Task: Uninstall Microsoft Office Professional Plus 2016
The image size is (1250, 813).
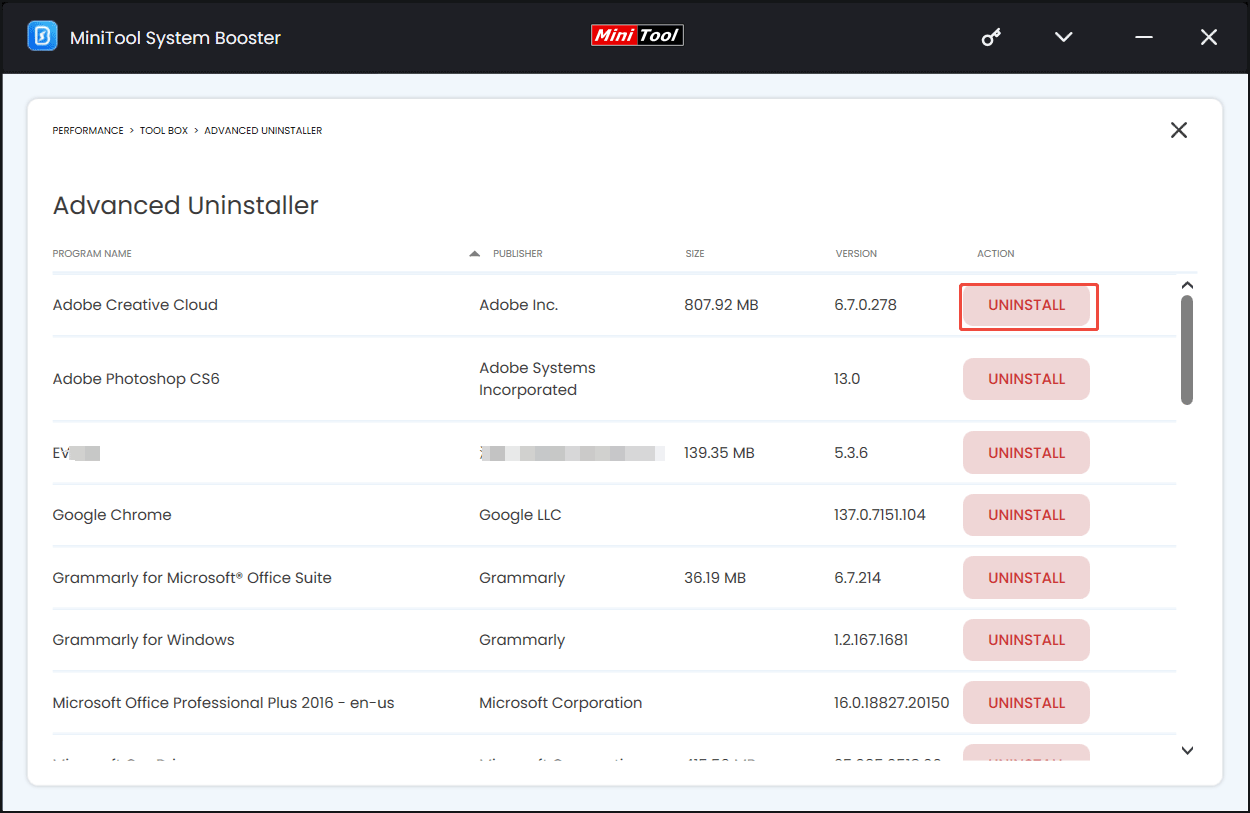Action: click(1026, 703)
